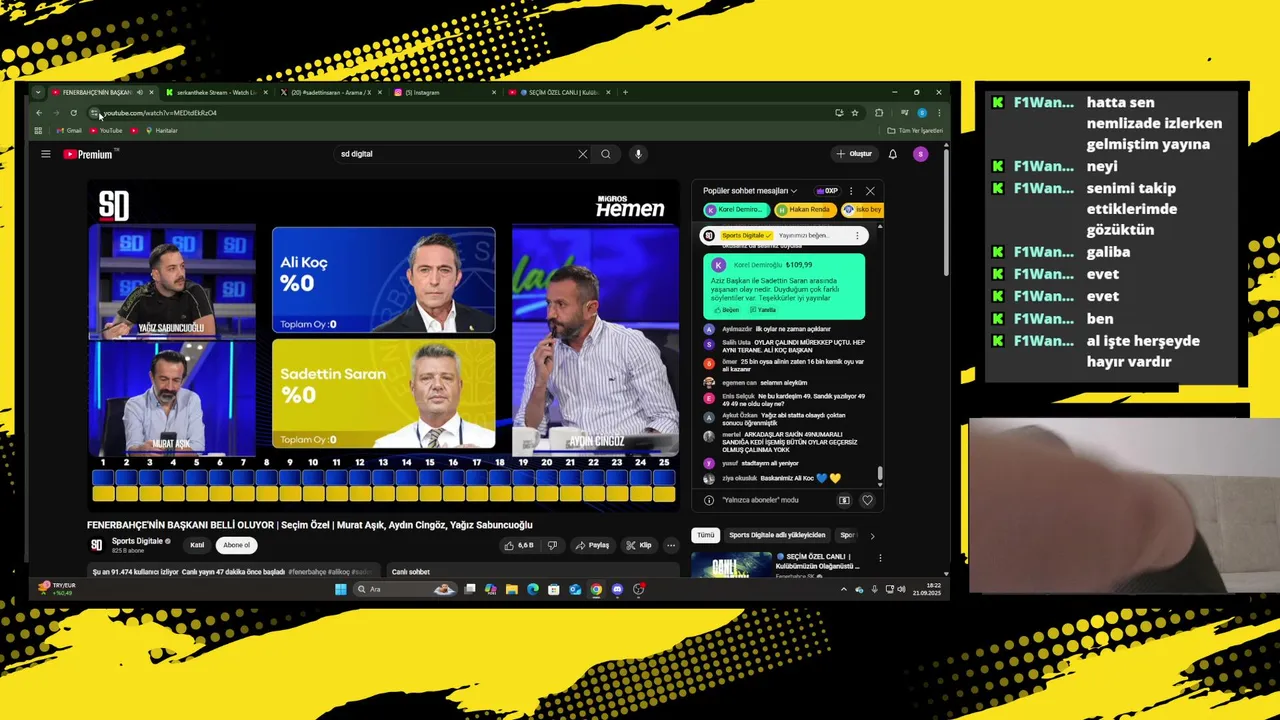Open Chrome from the taskbar
The image size is (1280, 720).
(x=596, y=589)
